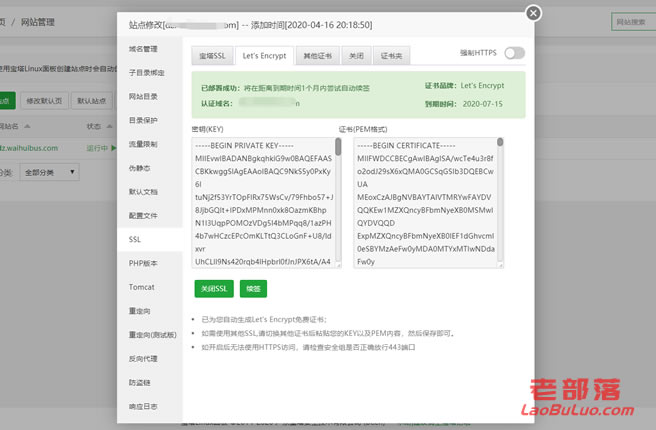This screenshot has height=430, width=656.
Task: Click the 修改默认页 button behind the dialog
Action: [x=44, y=101]
